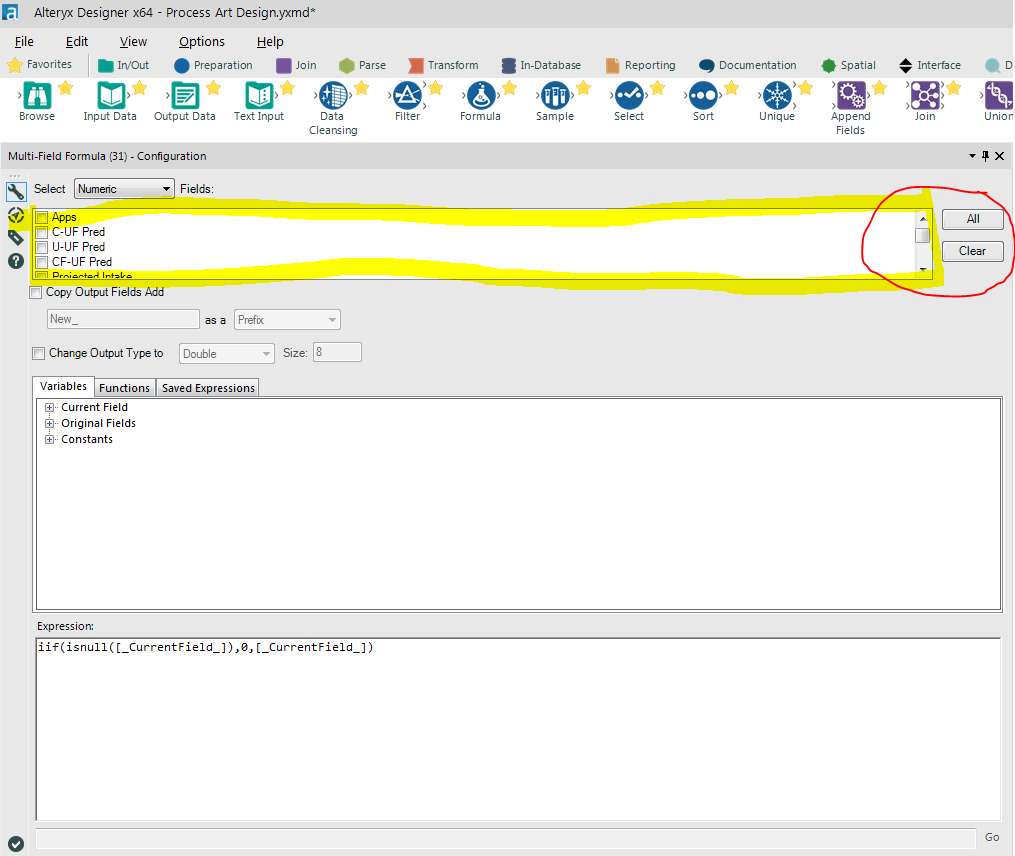Screen dimensions: 1015x856
Task: Click the Clear button
Action: pos(972,251)
